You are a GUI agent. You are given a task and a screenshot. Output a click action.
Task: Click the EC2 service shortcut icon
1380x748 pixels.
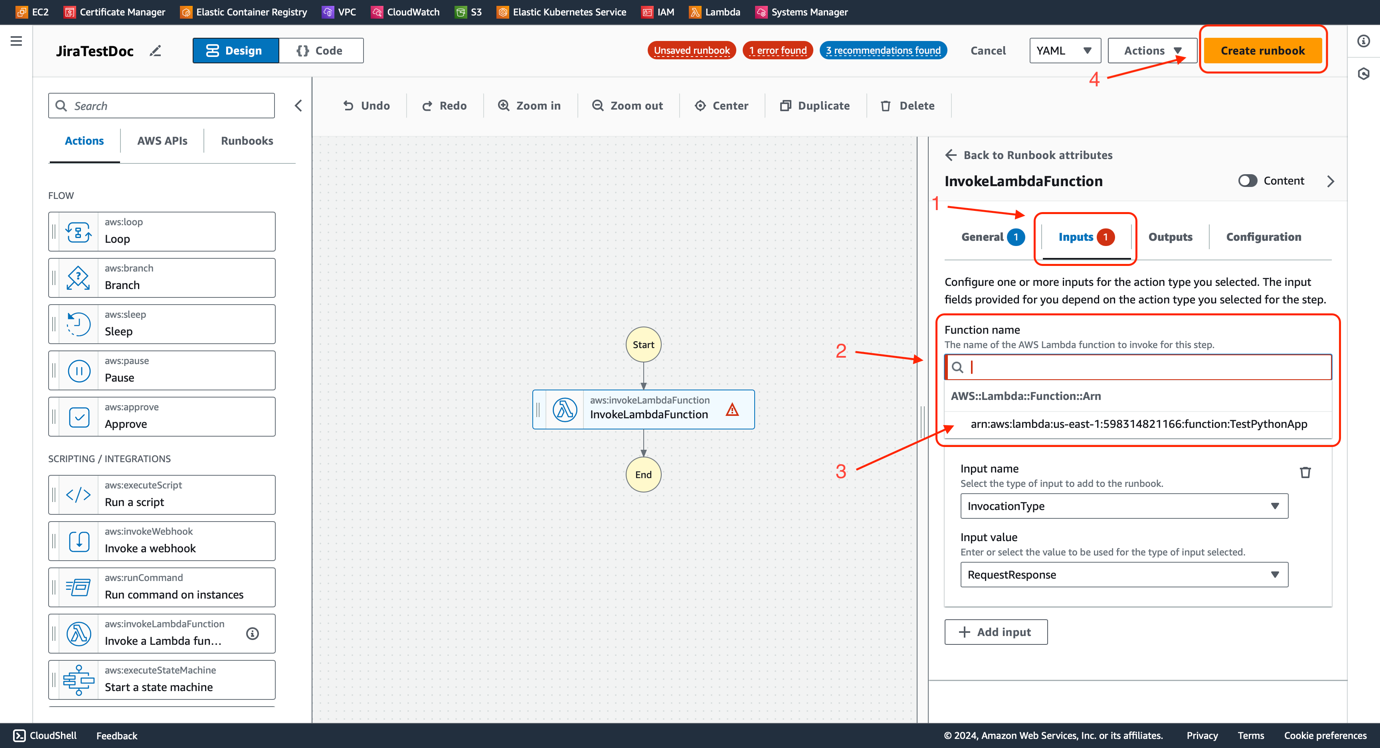coord(22,12)
